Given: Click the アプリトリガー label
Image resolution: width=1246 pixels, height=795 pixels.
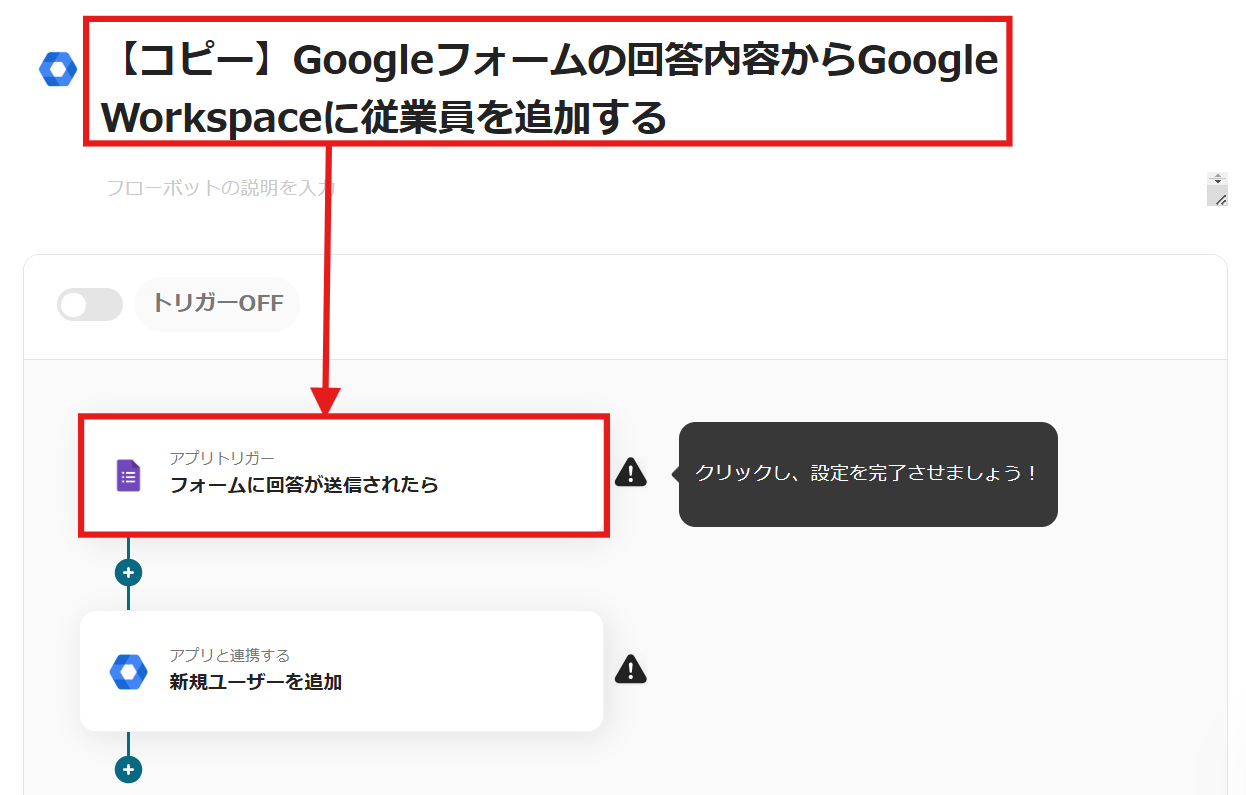Looking at the screenshot, I should coord(222,458).
